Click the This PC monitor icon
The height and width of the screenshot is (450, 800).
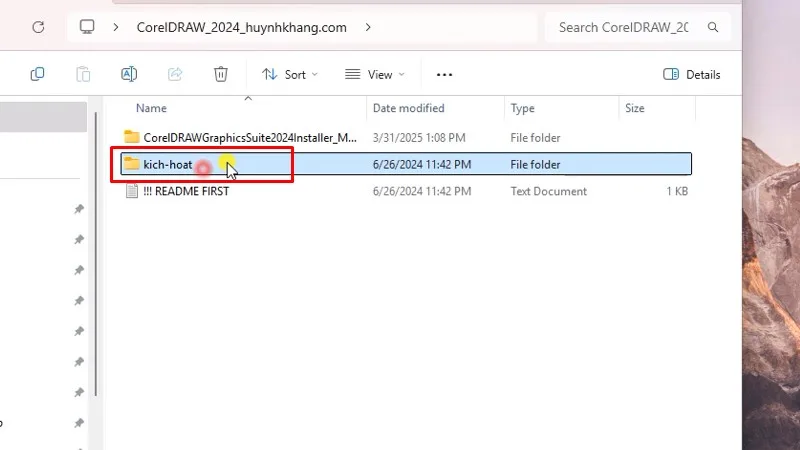(88, 27)
